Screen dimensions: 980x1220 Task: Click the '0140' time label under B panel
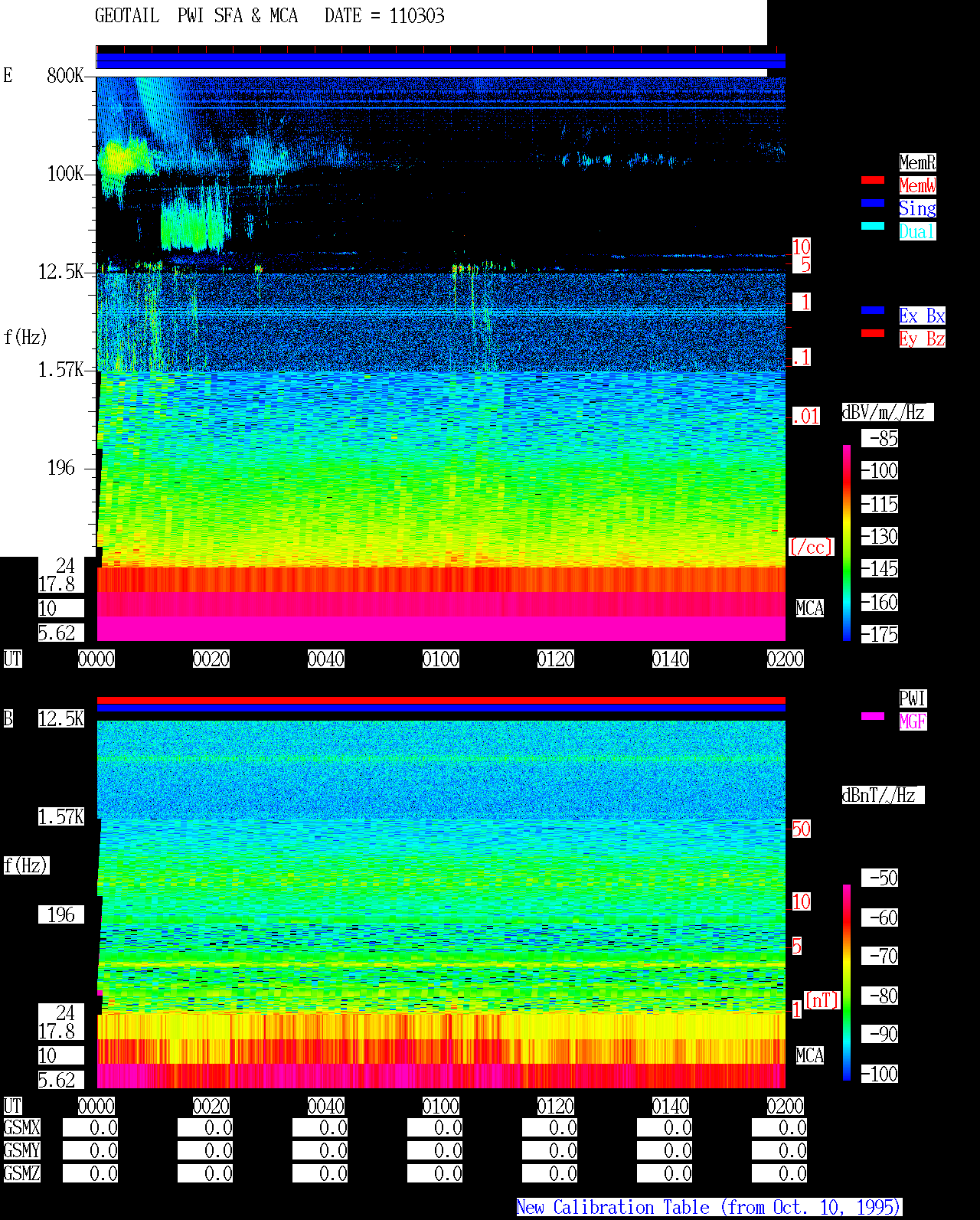click(x=671, y=1106)
